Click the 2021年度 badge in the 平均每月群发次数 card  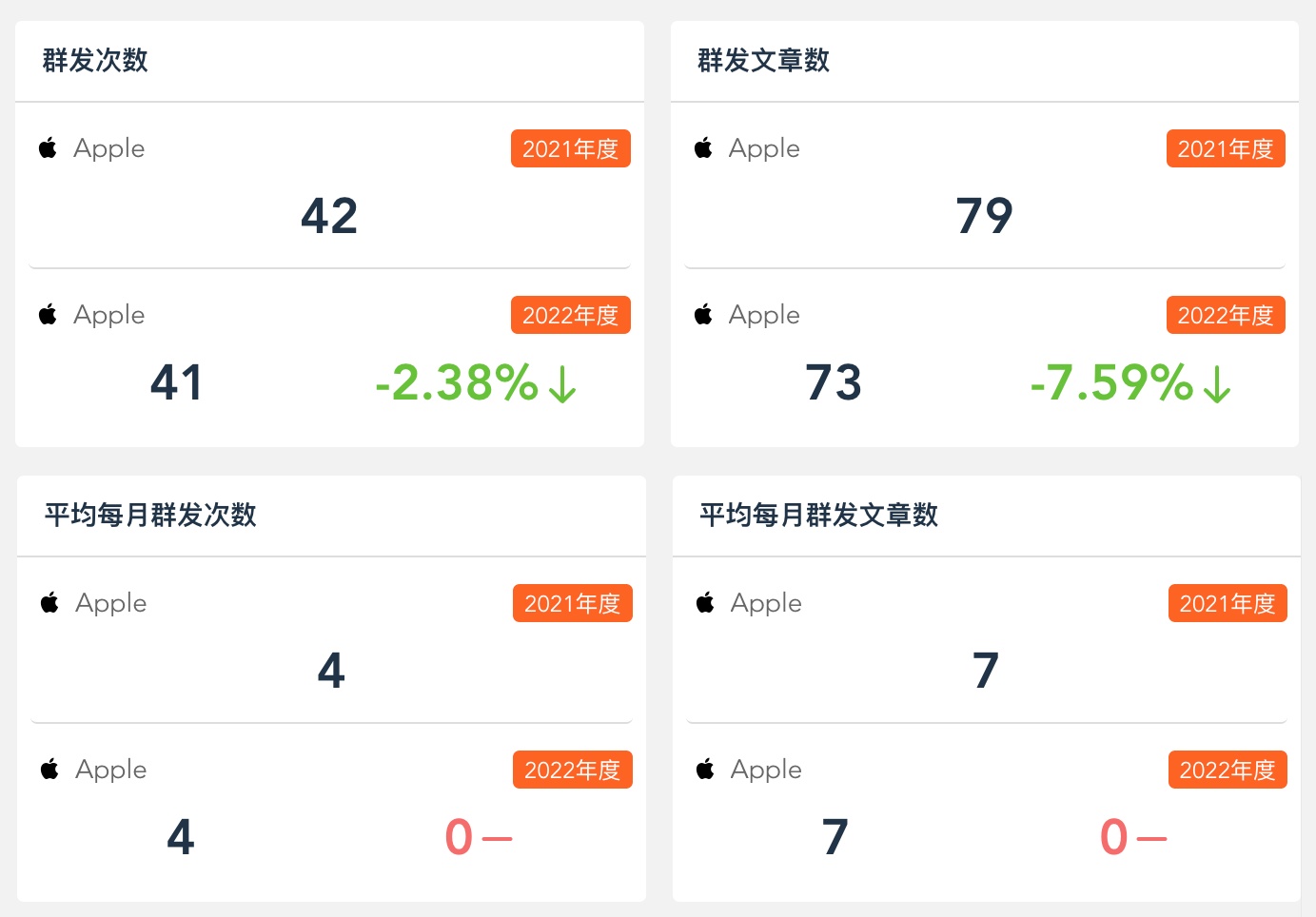573,603
